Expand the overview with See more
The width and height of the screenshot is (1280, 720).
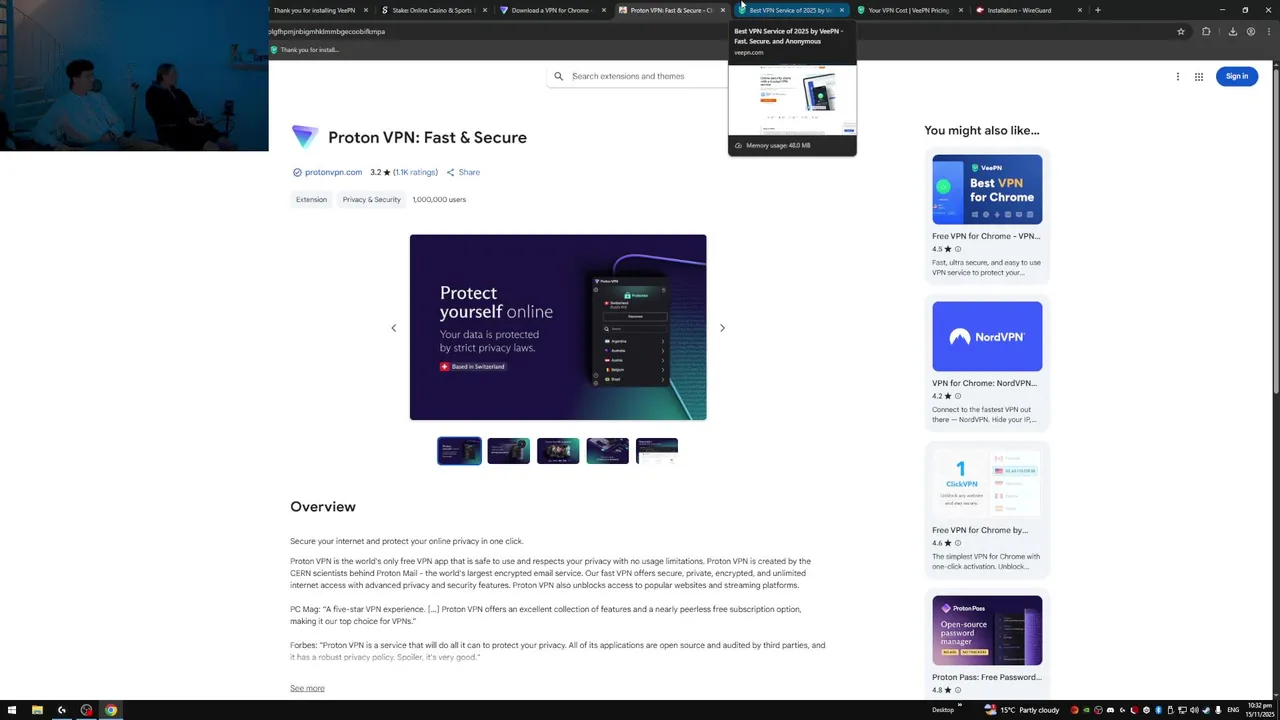click(x=307, y=688)
